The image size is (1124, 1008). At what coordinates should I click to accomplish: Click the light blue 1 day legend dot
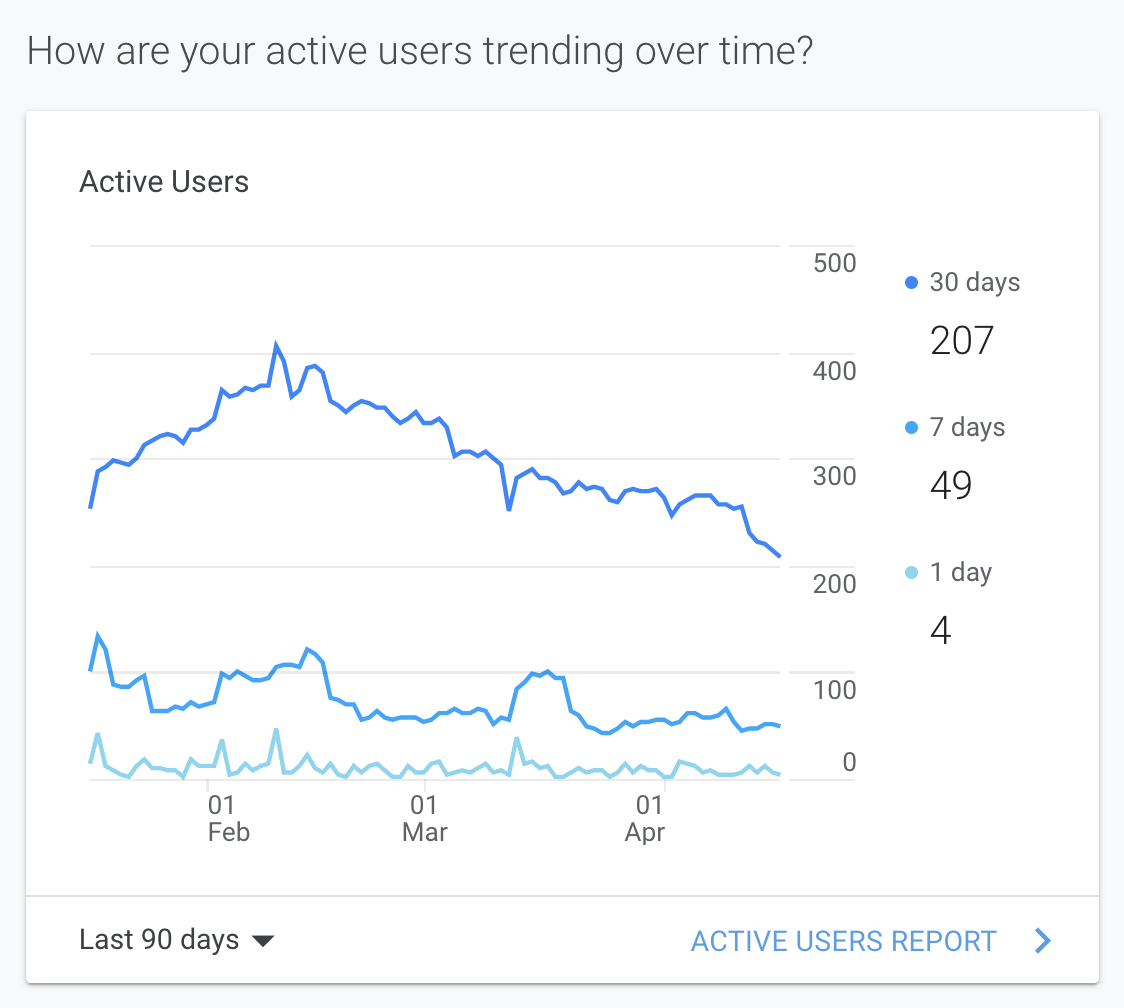[x=911, y=573]
